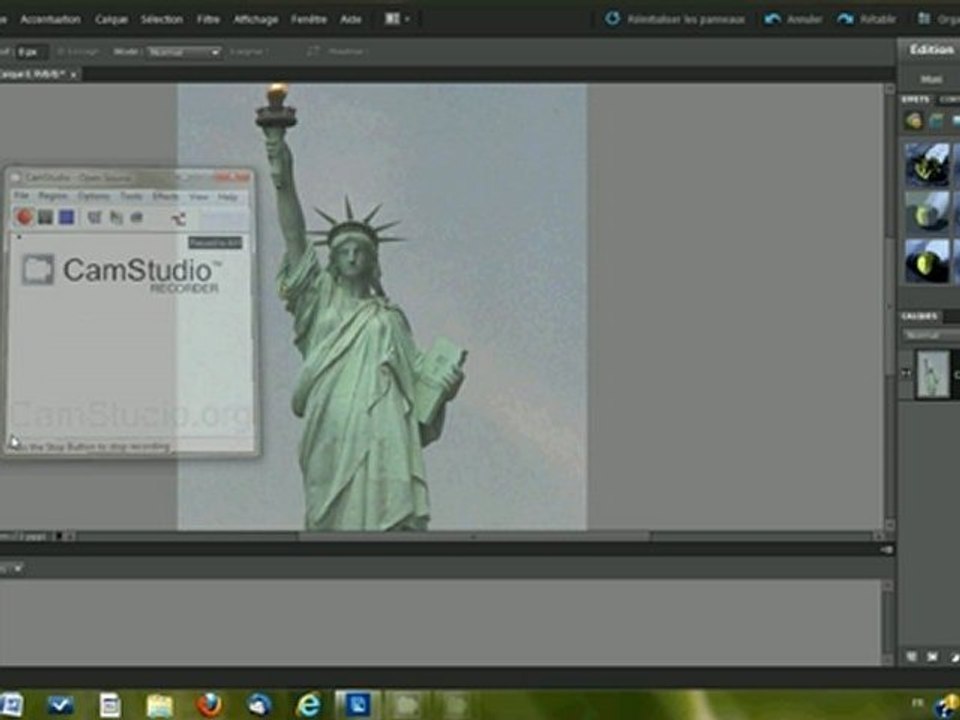The width and height of the screenshot is (960, 720).
Task: Launch Firefox from the taskbar
Action: [209, 705]
